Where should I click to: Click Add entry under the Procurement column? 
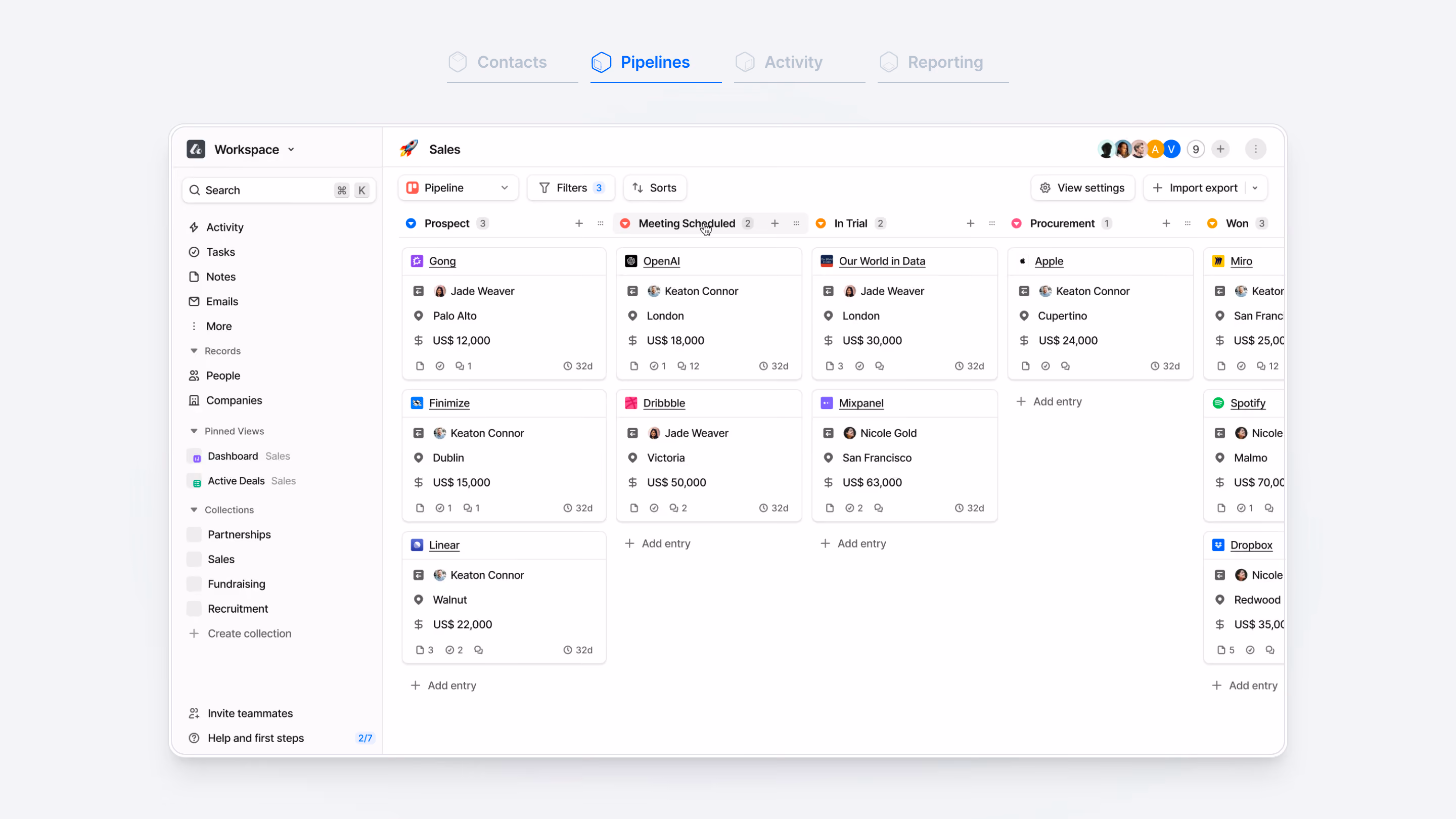point(1049,402)
